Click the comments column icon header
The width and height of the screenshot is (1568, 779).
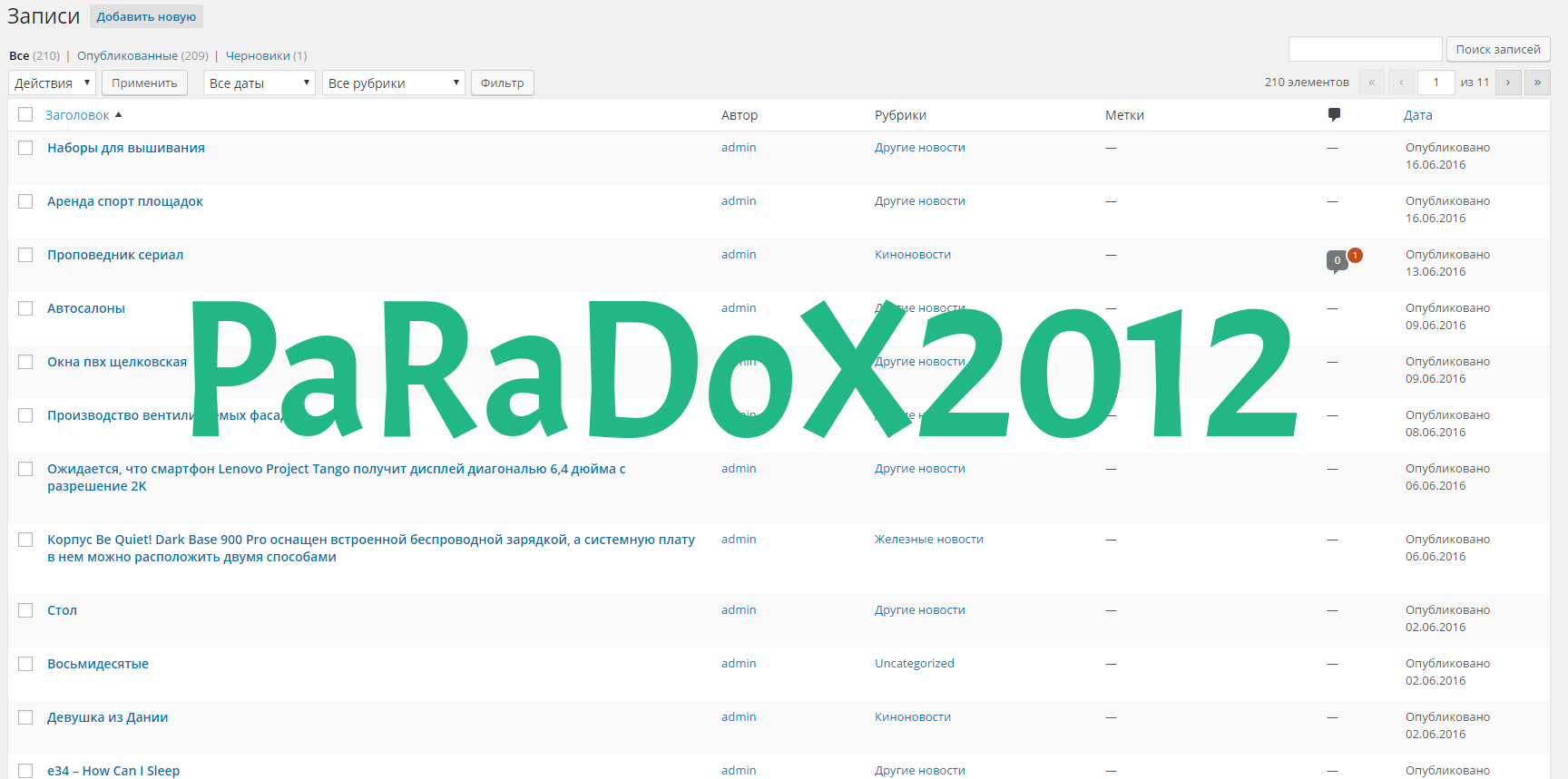[1334, 114]
